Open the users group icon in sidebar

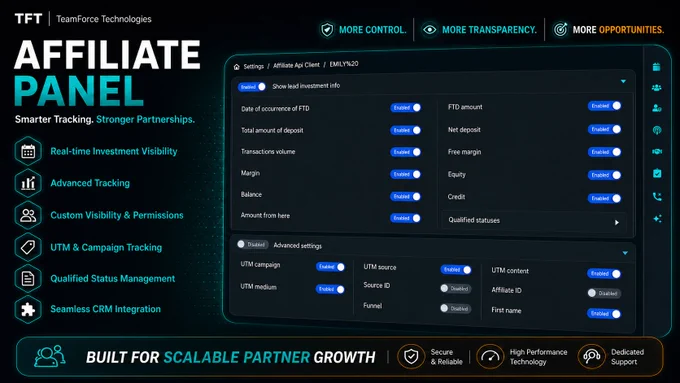point(657,88)
